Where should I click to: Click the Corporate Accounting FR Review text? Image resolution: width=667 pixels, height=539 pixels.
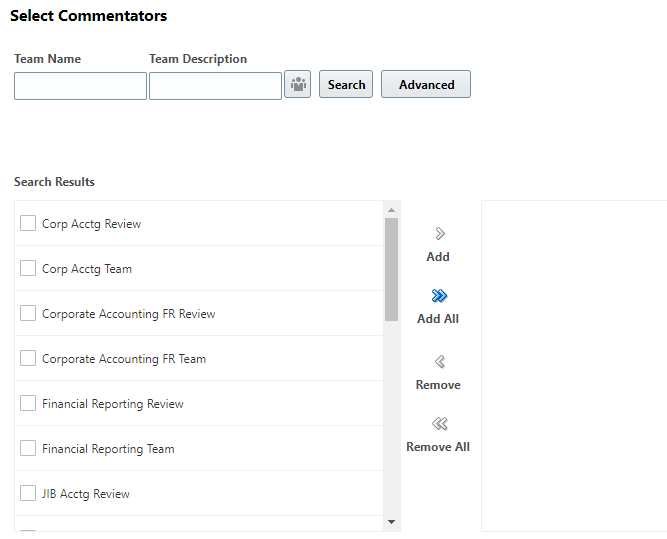(128, 314)
